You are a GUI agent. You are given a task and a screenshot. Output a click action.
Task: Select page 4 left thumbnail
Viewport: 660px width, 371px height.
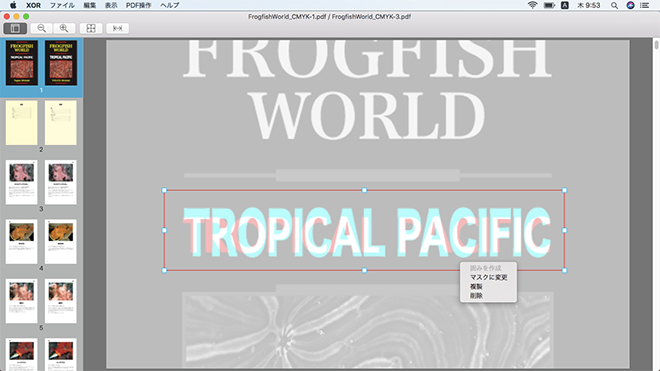pos(21,241)
